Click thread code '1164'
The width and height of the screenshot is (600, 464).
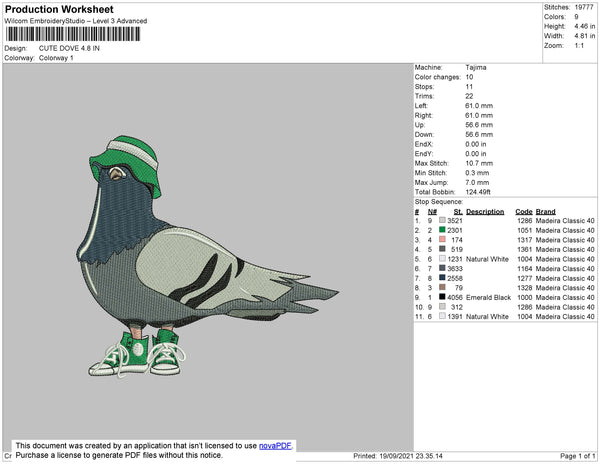(x=525, y=269)
